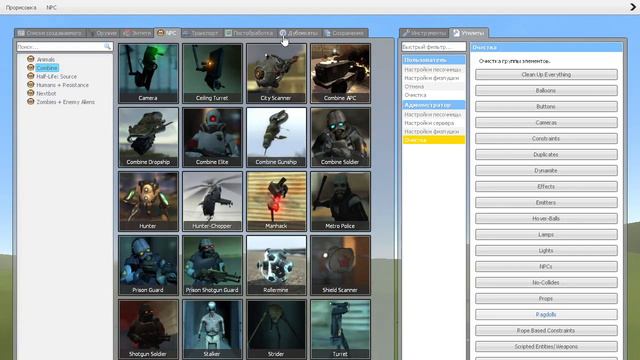Spawn a Combine Soldier
Viewport: 640px width, 360px height.
(340, 138)
